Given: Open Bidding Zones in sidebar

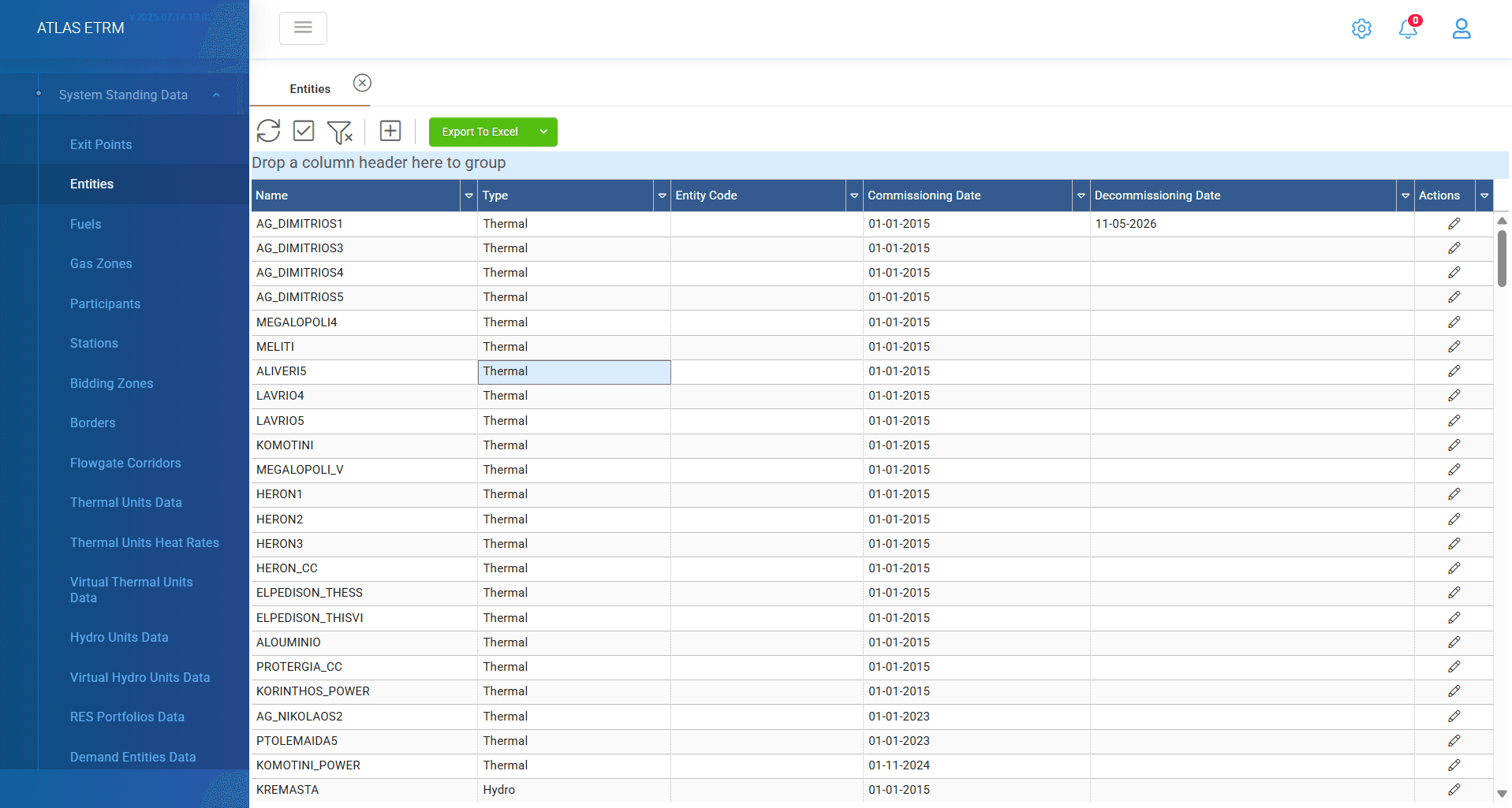Looking at the screenshot, I should click(111, 383).
